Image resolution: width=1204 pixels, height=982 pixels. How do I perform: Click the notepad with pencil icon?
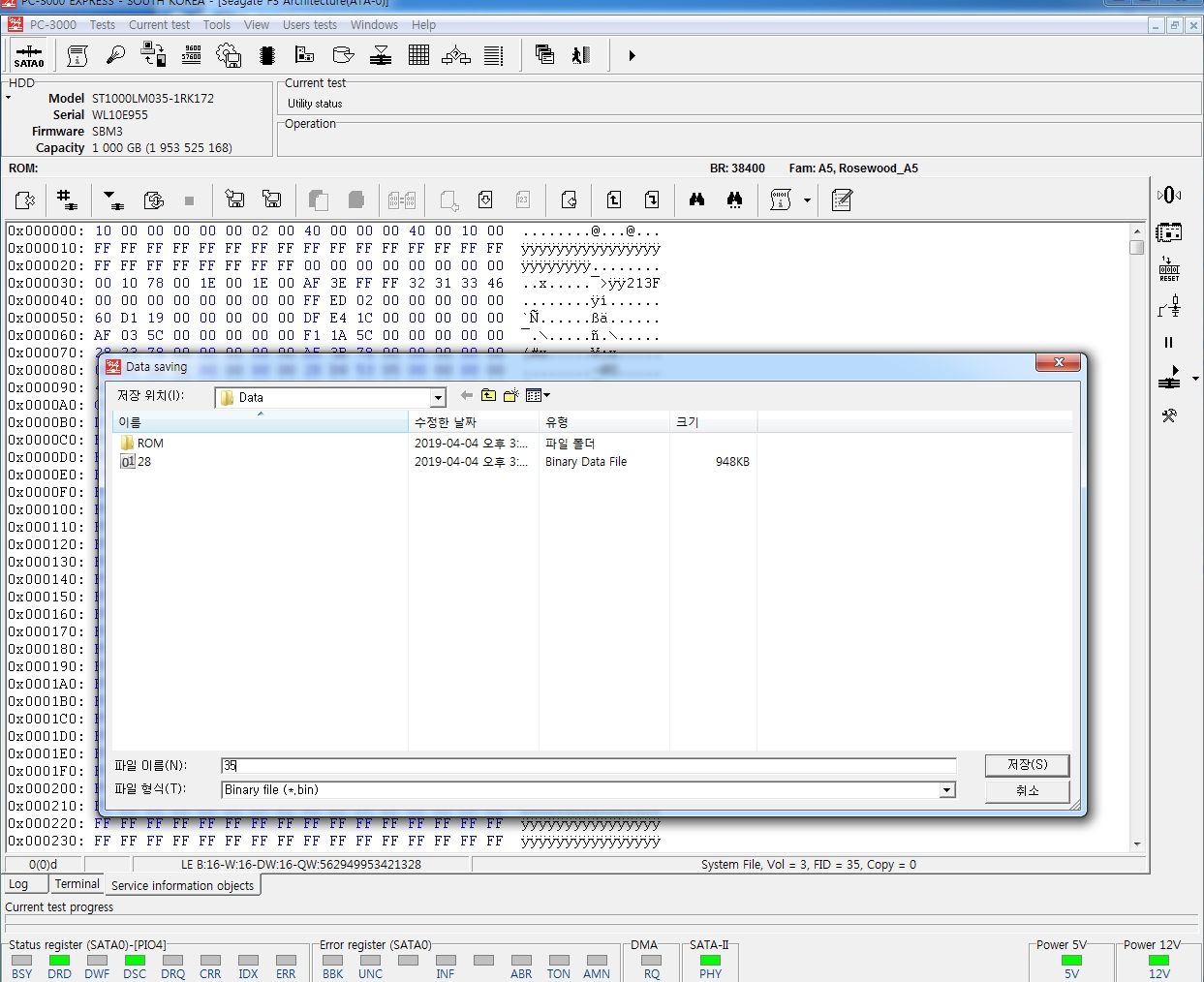point(842,199)
